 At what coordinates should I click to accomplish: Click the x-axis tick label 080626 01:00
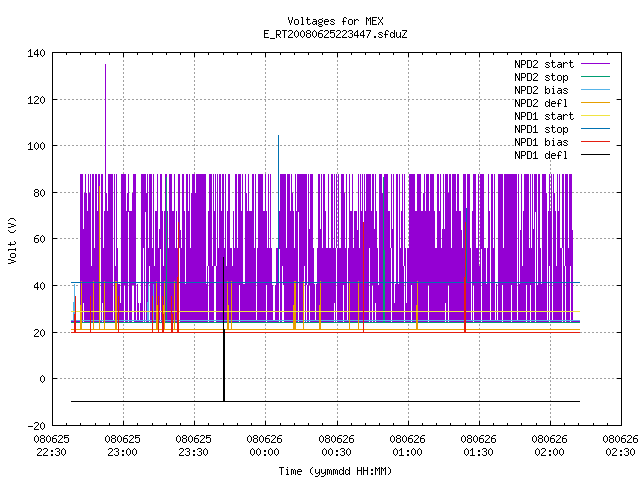pos(407,446)
